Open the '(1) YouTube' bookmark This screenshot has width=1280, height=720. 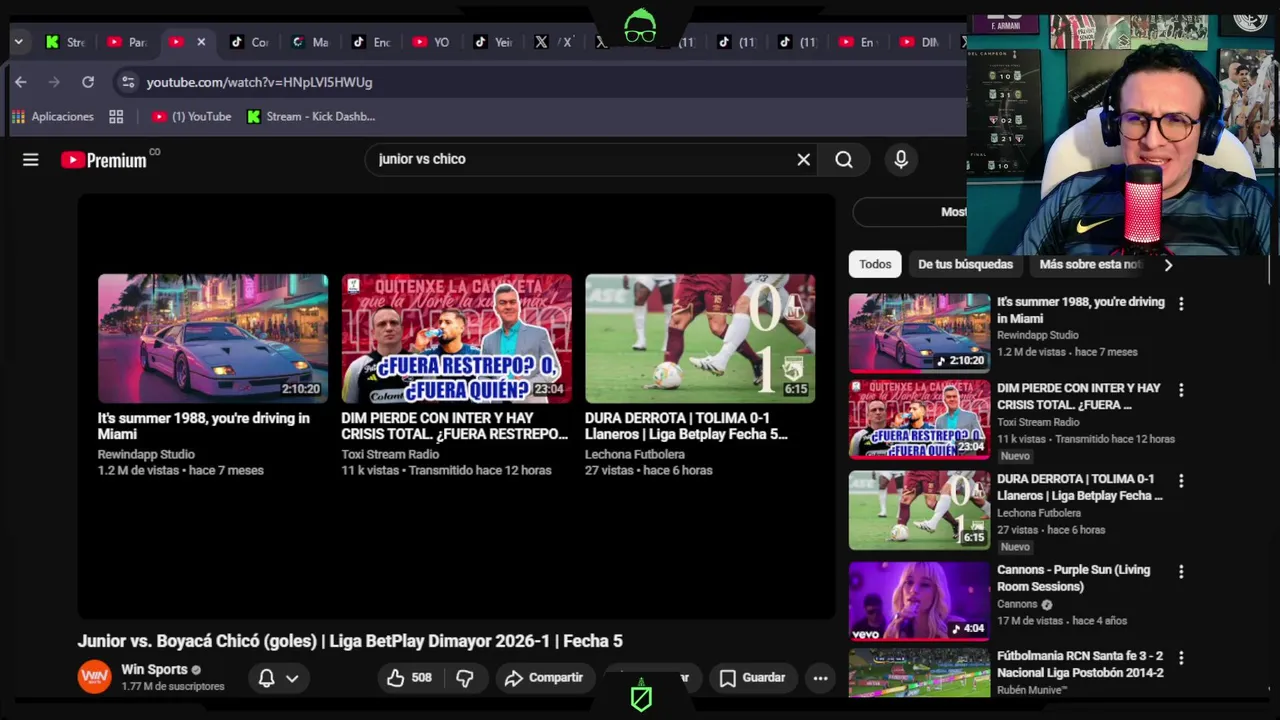[191, 117]
